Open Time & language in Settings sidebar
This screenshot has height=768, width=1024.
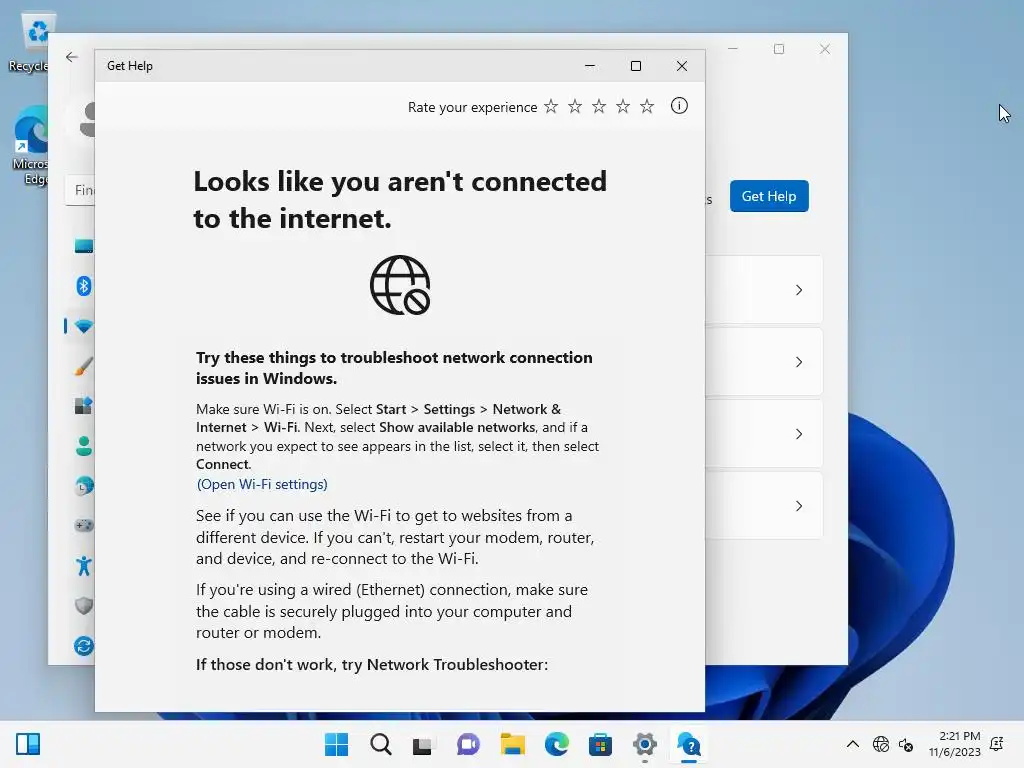84,486
